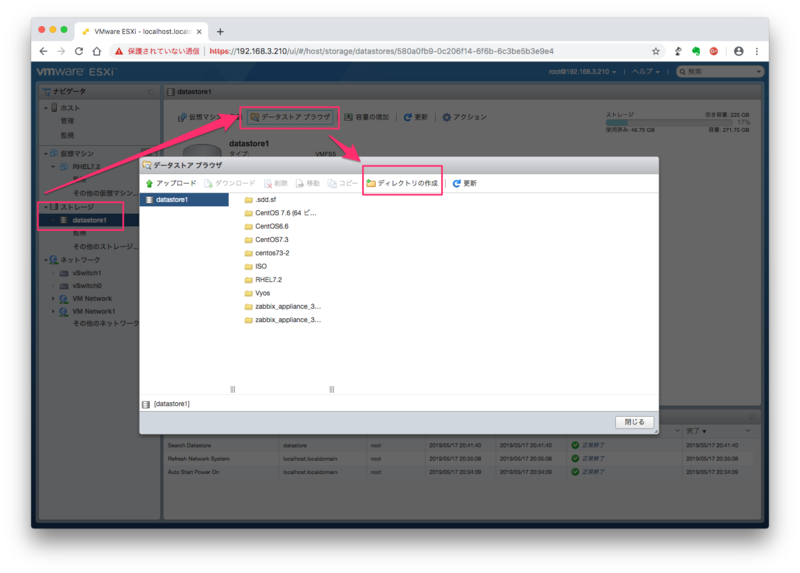Screen dimensions: 800x573
Task: Open the .sdd.sf folder
Action: [x=260, y=200]
